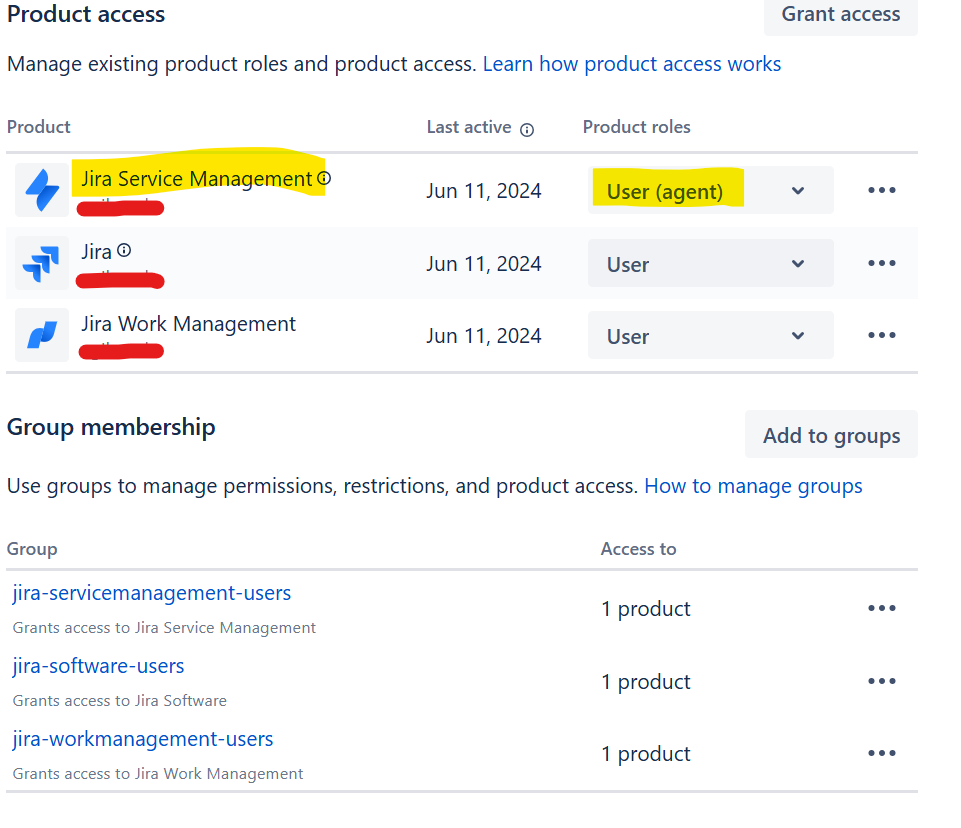Click the Add to groups button
Screen dimensions: 961x828
click(831, 434)
